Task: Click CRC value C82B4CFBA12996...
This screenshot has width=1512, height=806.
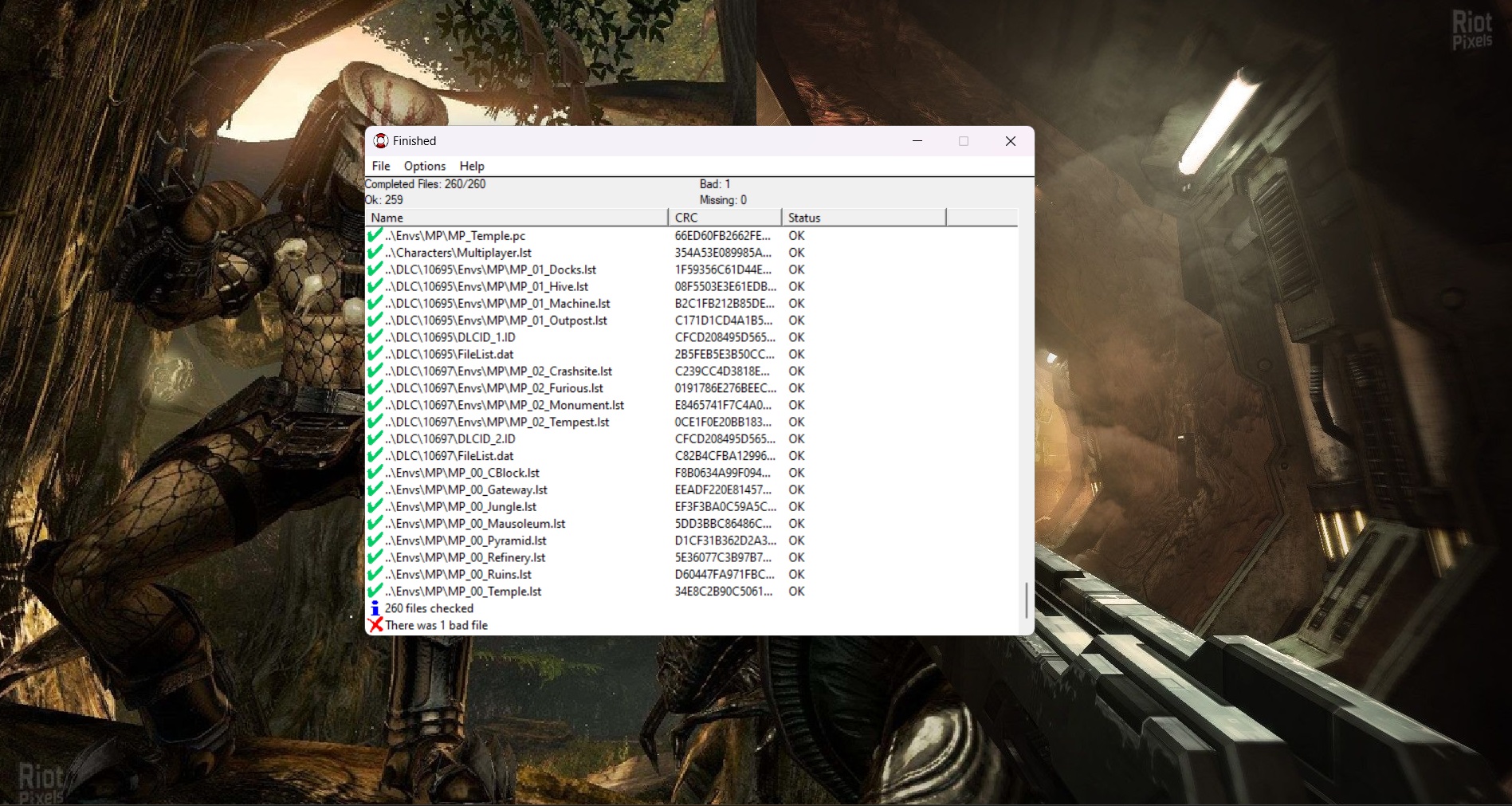Action: 725,456
